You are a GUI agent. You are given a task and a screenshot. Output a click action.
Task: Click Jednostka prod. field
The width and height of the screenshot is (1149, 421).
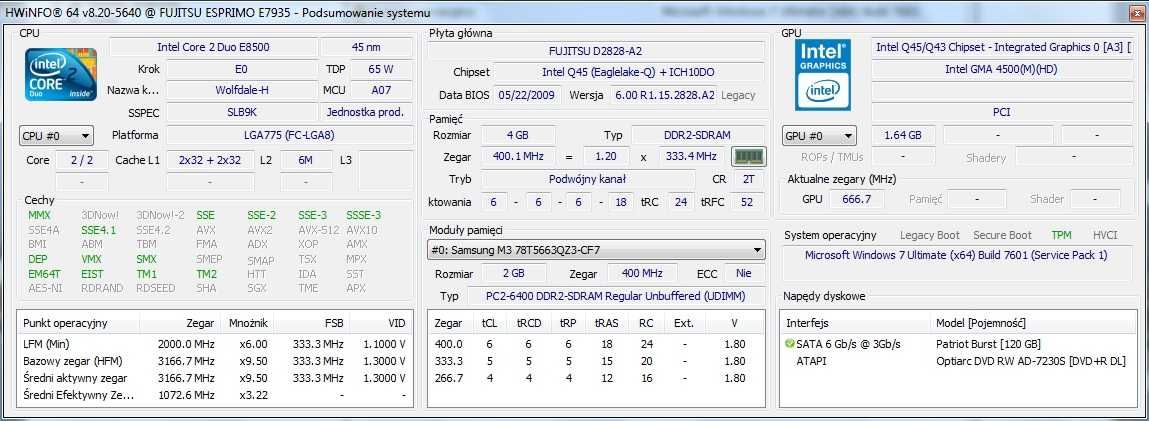366,113
